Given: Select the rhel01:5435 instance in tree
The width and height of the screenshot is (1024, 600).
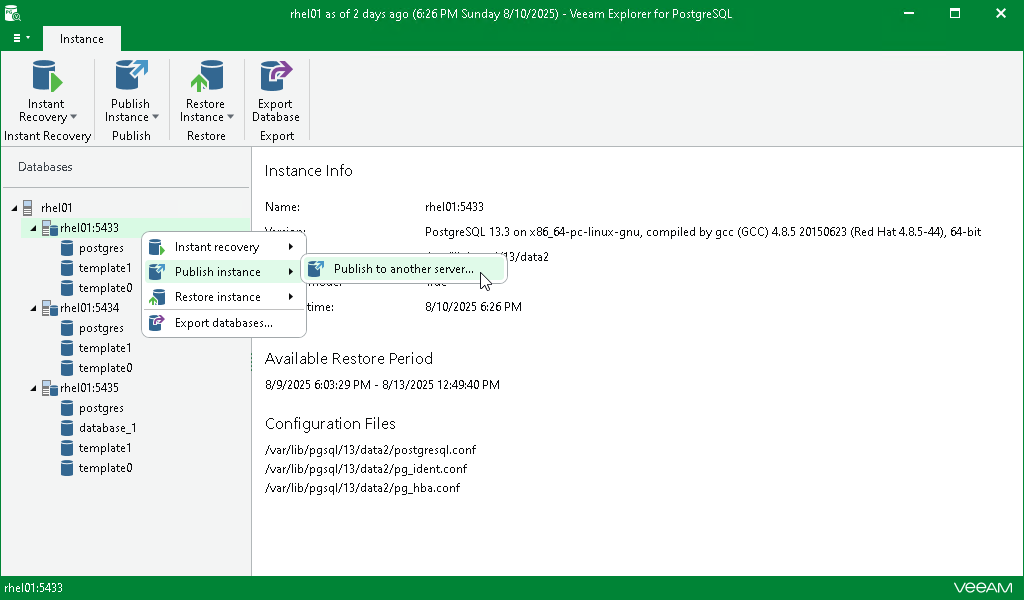Looking at the screenshot, I should tap(89, 388).
